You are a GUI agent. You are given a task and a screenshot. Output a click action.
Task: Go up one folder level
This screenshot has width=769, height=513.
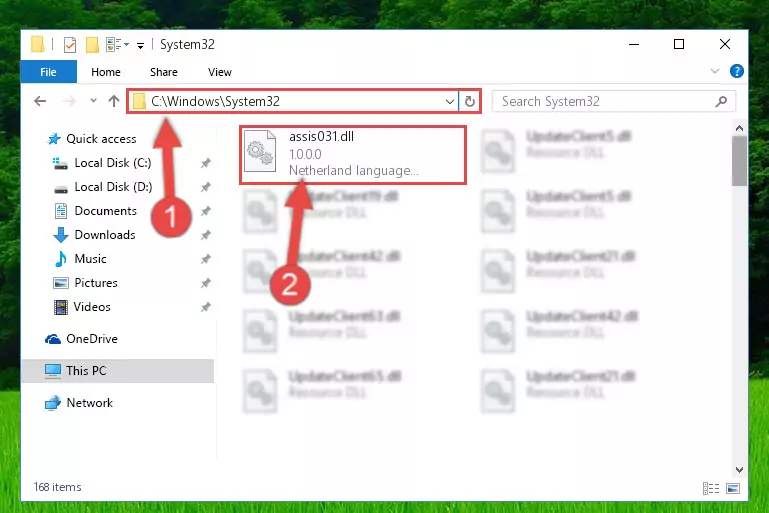114,101
